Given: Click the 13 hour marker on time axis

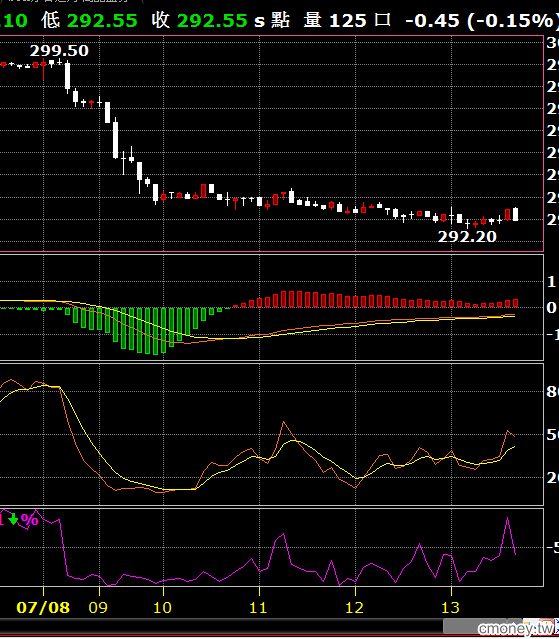Looking at the screenshot, I should (x=451, y=608).
